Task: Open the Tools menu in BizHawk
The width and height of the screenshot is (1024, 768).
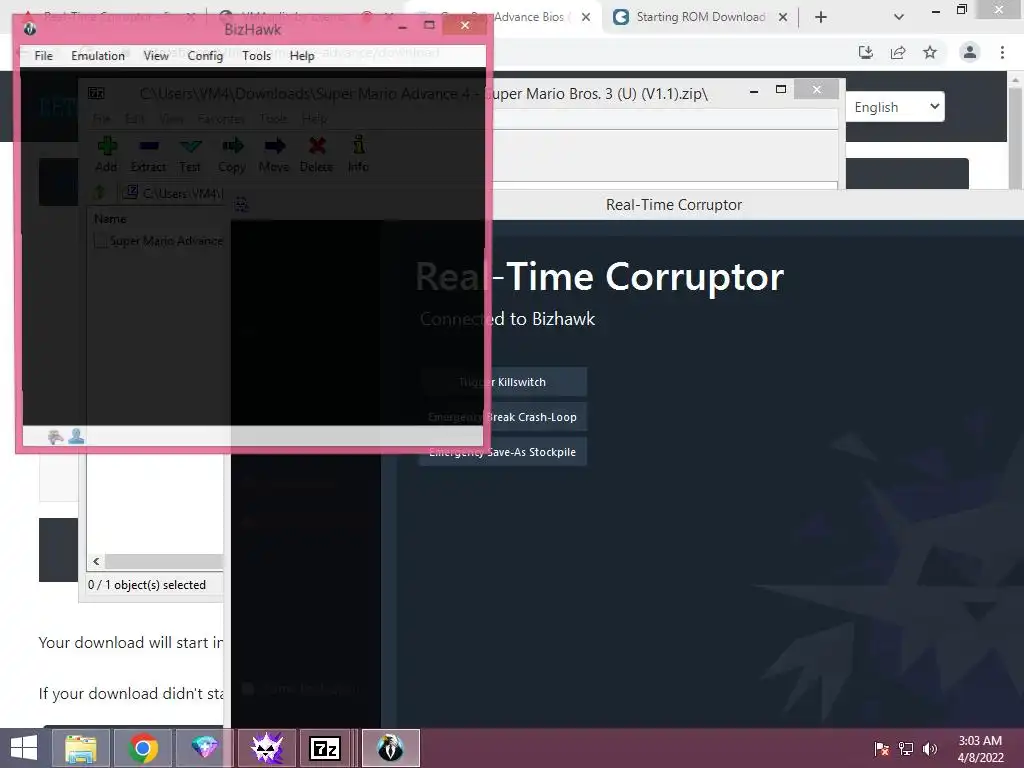Action: point(256,56)
